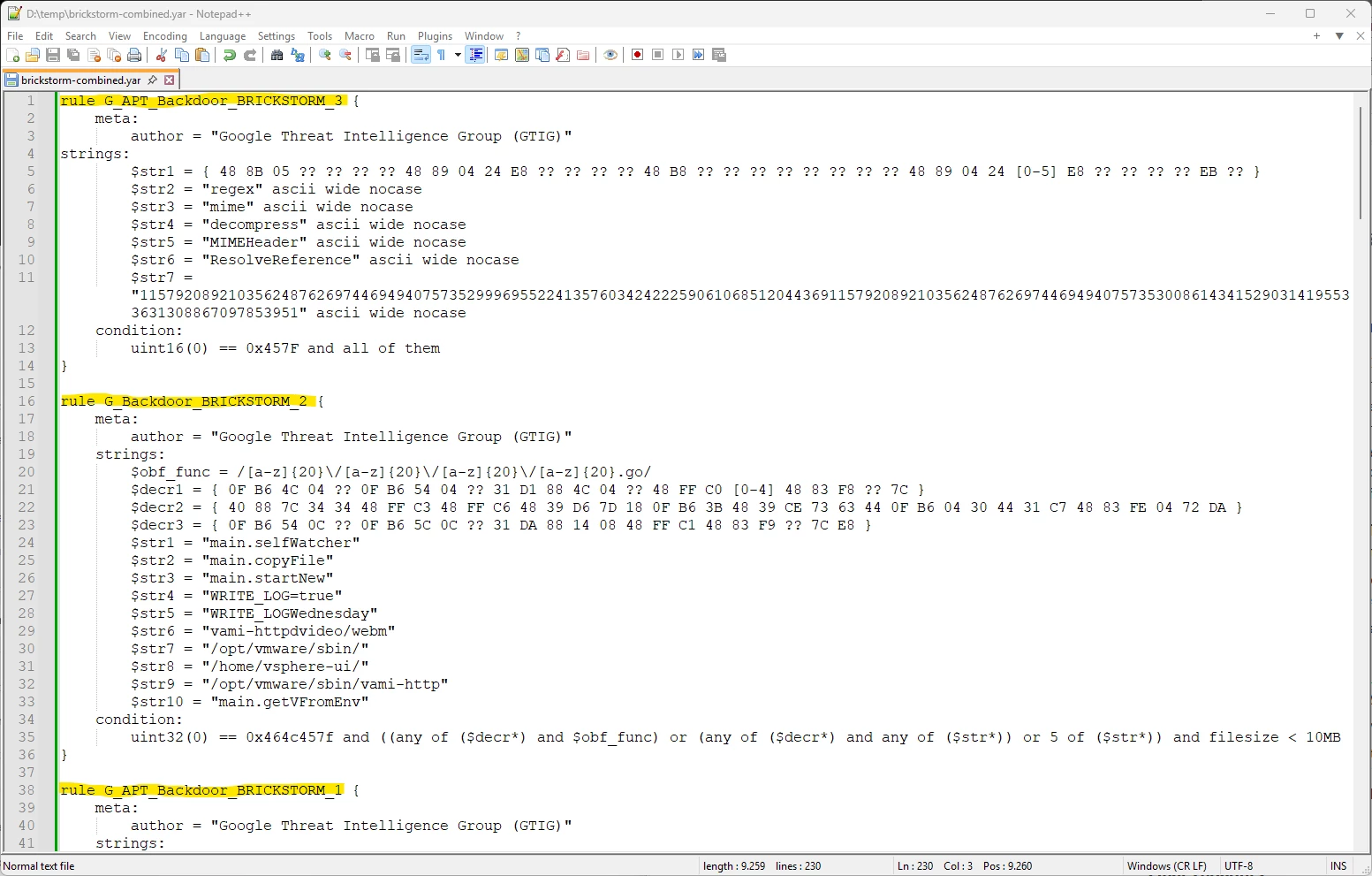This screenshot has height=876, width=1372.
Task: Toggle Word Wrap in the toolbar
Action: 421,55
